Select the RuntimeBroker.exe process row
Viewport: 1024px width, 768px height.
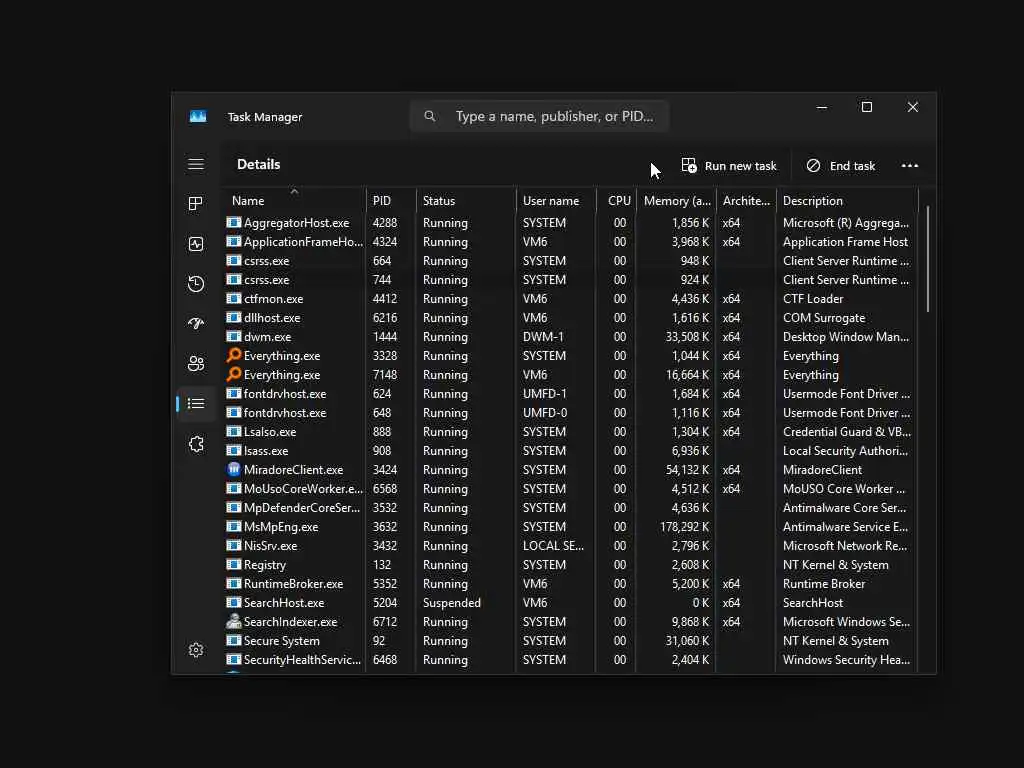571,584
